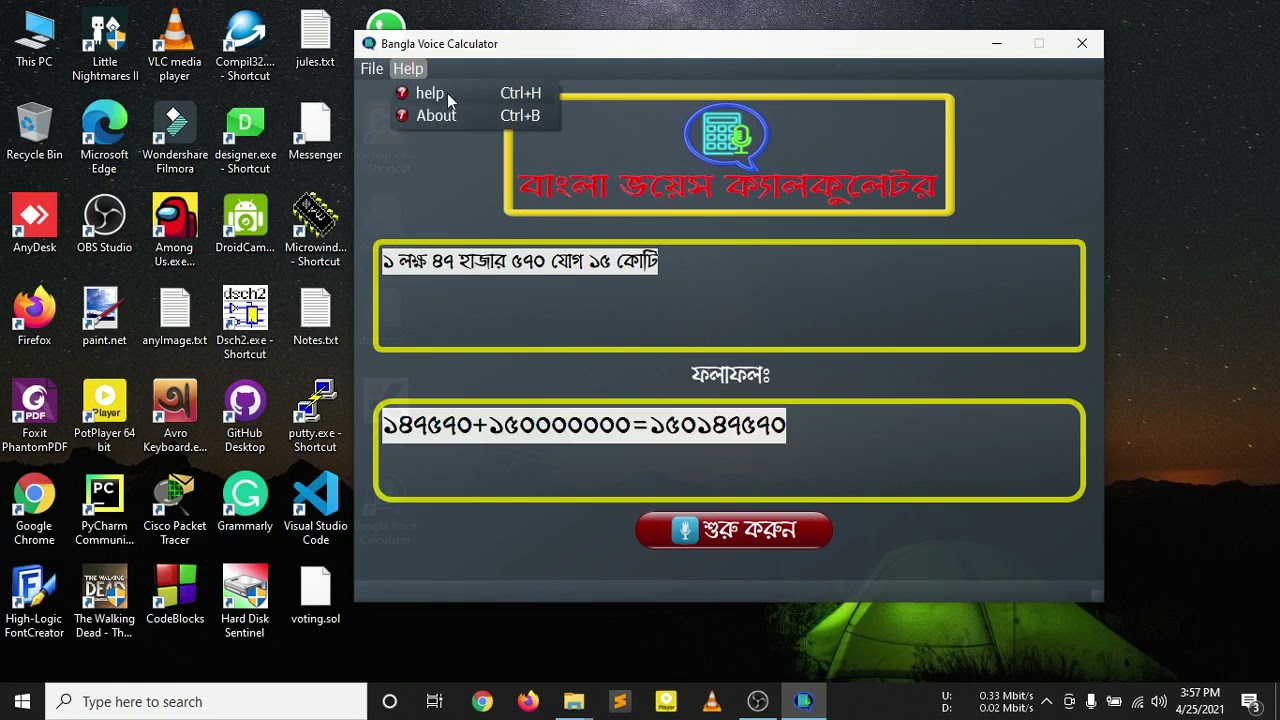Minimize the Bangla Voice Calculator window

(997, 44)
